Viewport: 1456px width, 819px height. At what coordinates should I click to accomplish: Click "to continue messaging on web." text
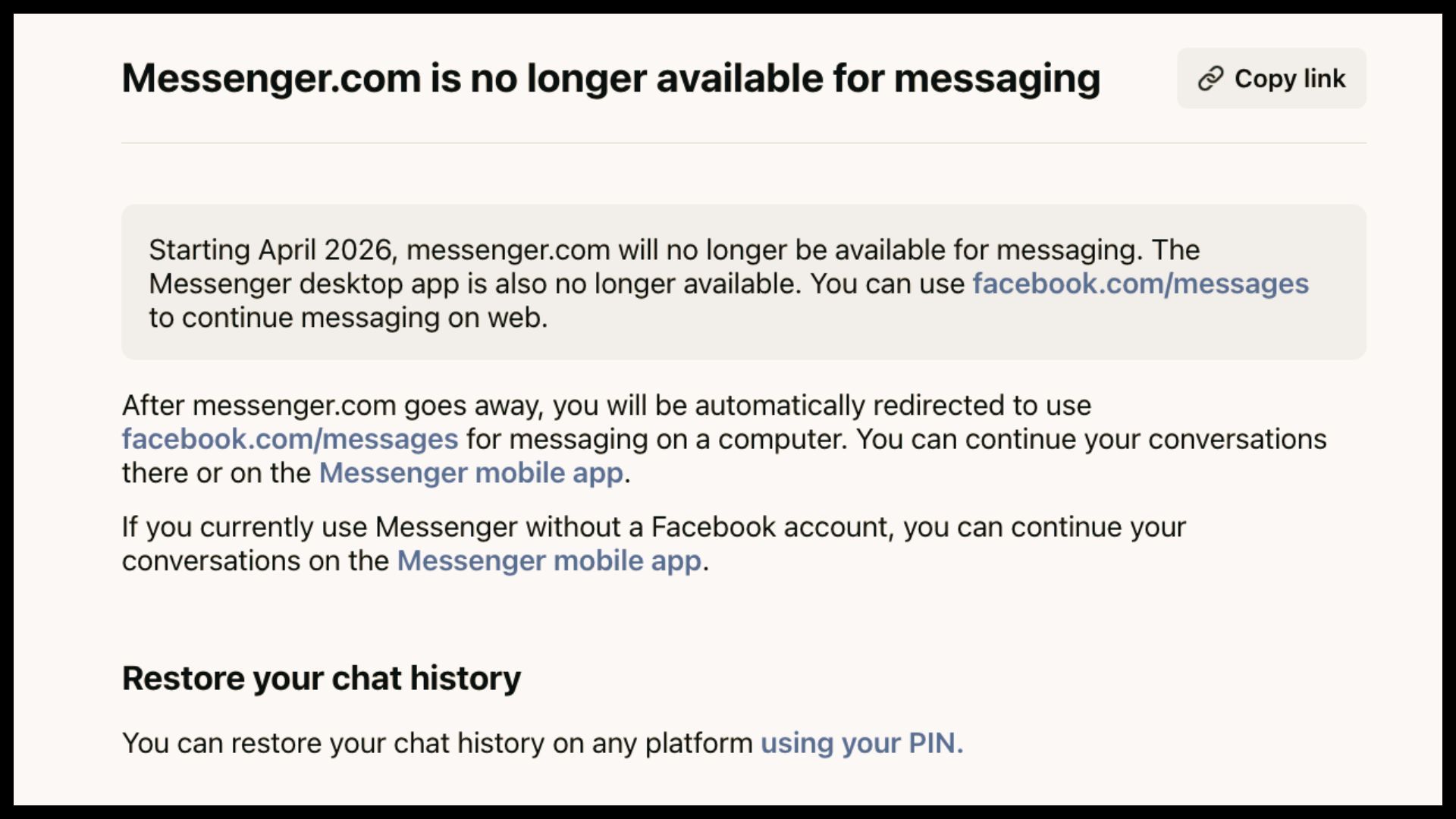(348, 318)
